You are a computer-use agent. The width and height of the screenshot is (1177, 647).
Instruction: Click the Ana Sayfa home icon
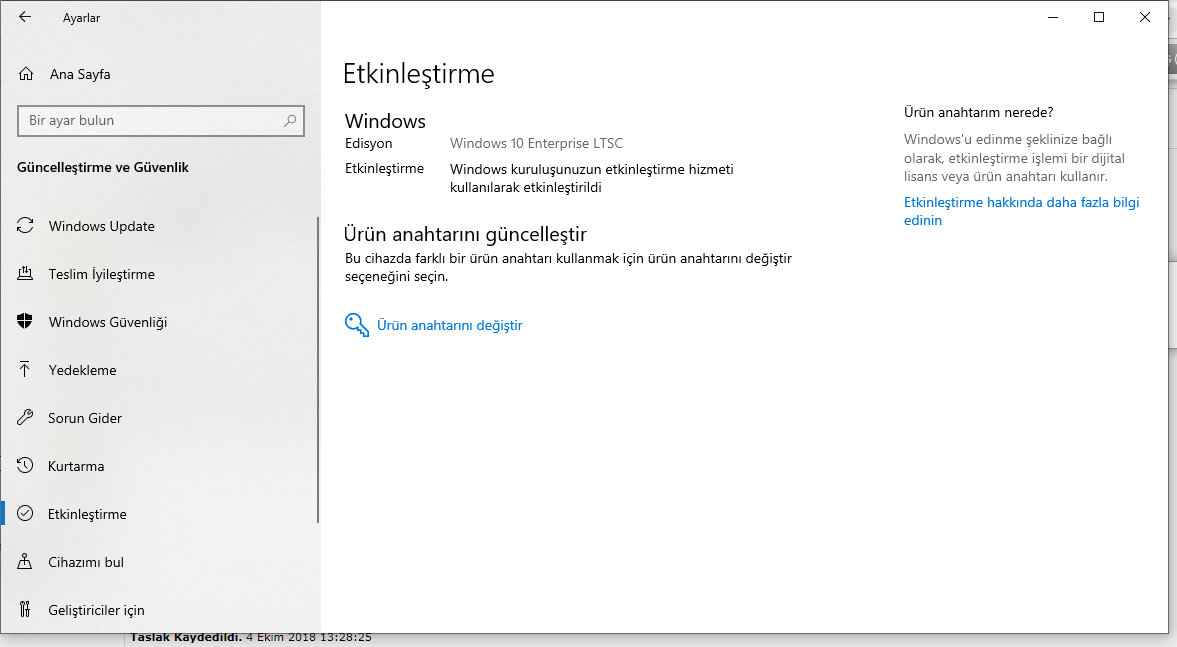[26, 74]
